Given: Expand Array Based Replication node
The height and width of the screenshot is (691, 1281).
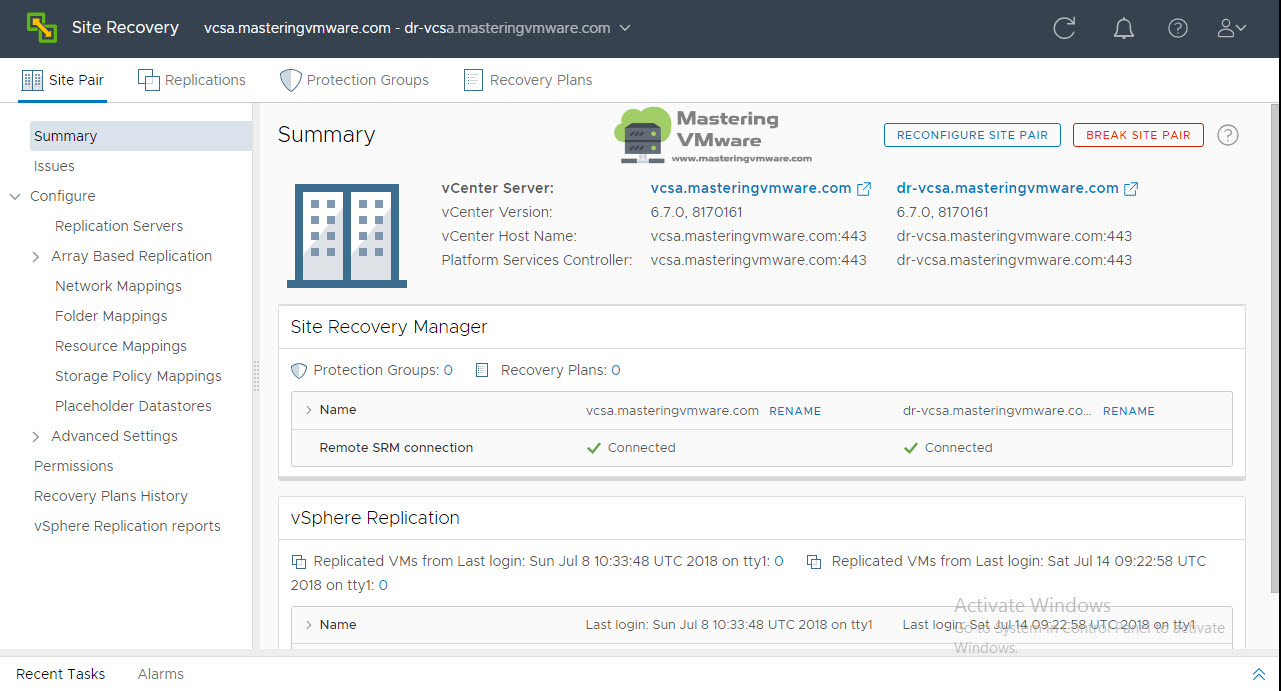Looking at the screenshot, I should (x=36, y=257).
